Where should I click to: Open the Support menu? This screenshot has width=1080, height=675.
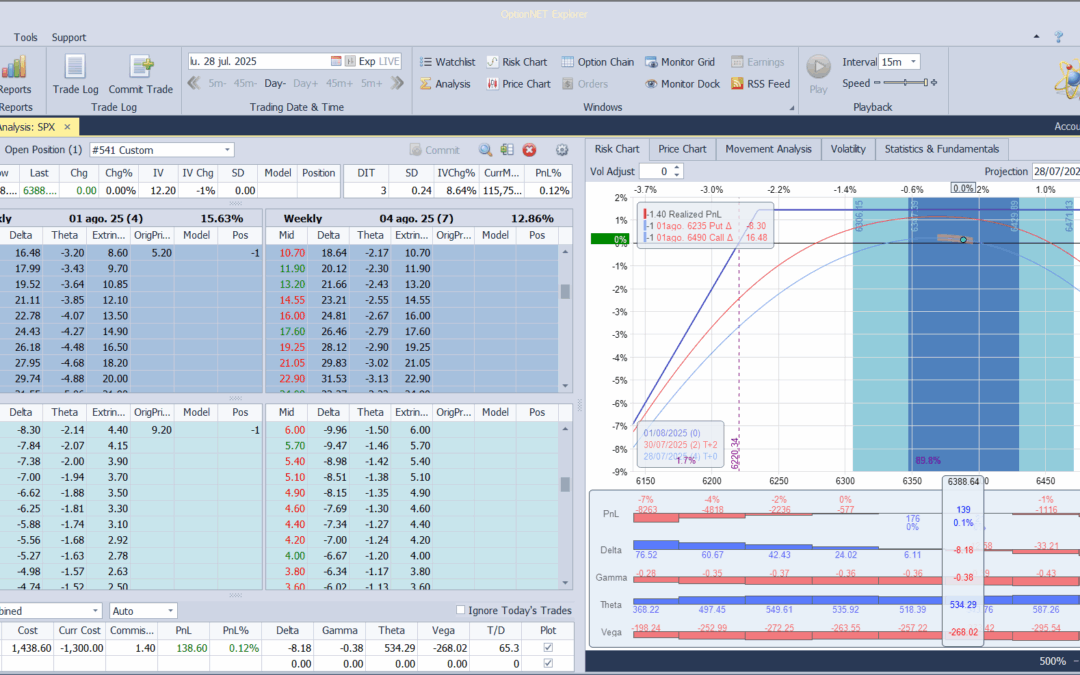(x=69, y=37)
